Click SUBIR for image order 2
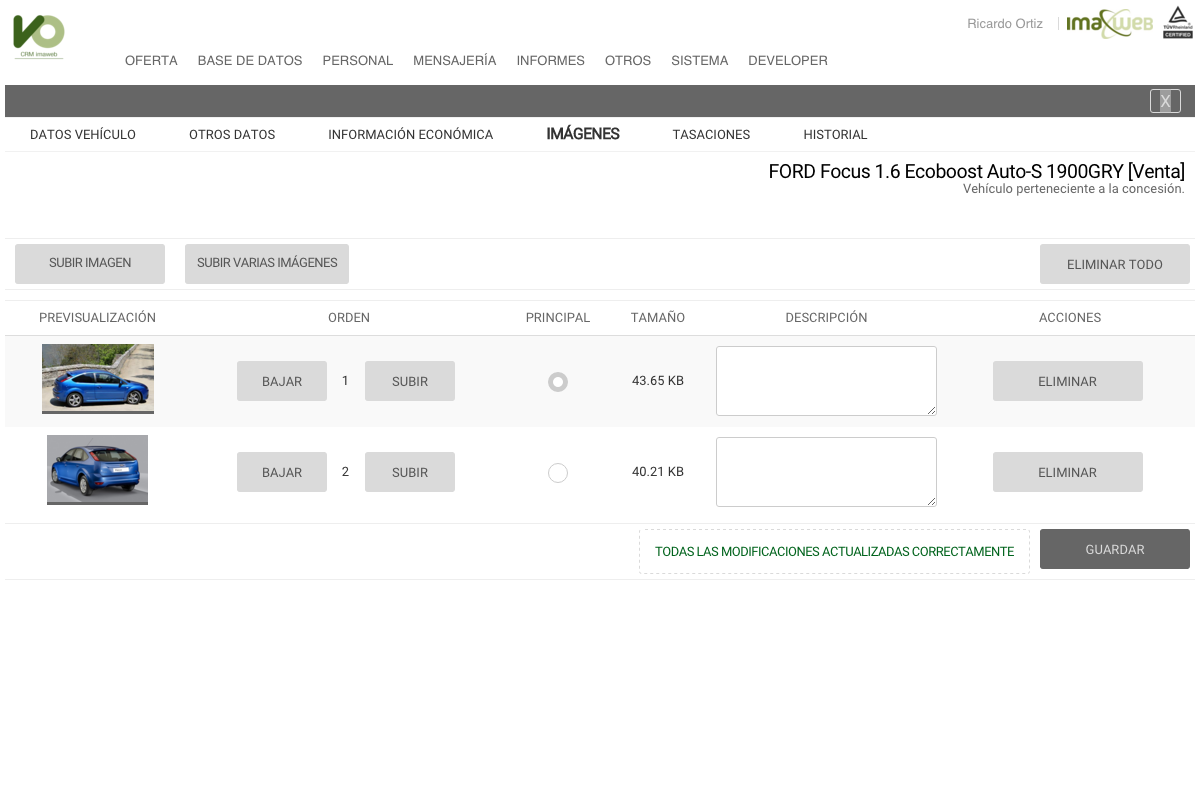The width and height of the screenshot is (1200, 786). click(410, 472)
